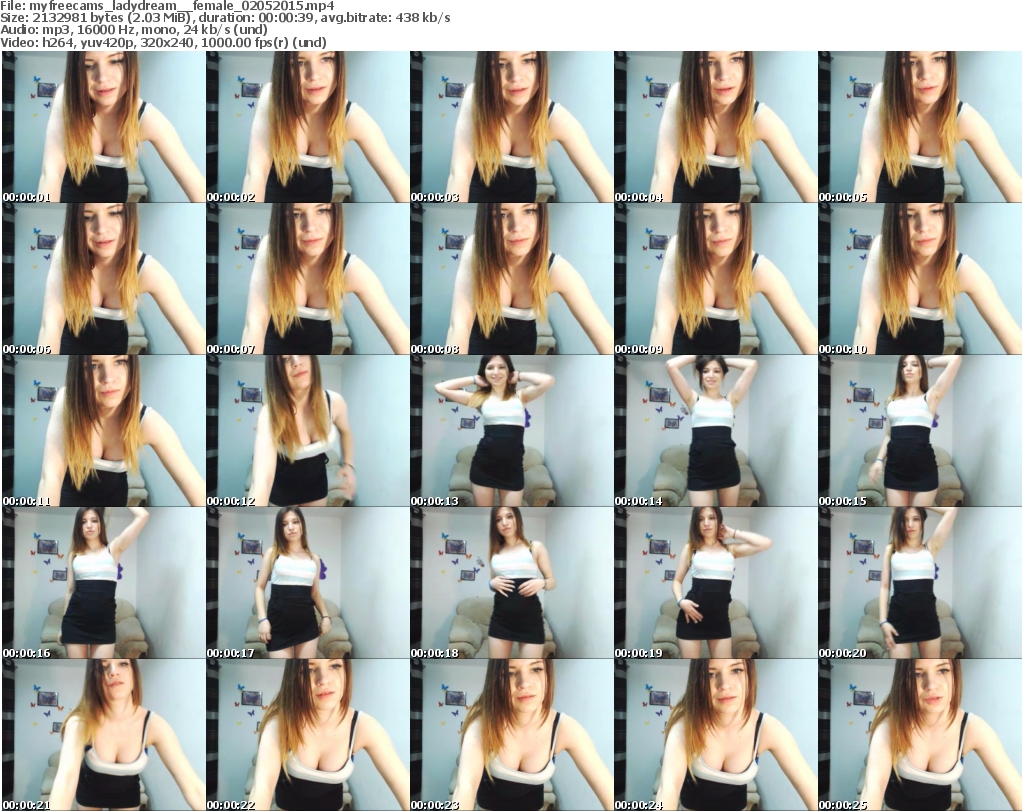Screen dimensions: 1024x811
Task: Choose the frame stamped 00:00:17
Action: point(308,583)
